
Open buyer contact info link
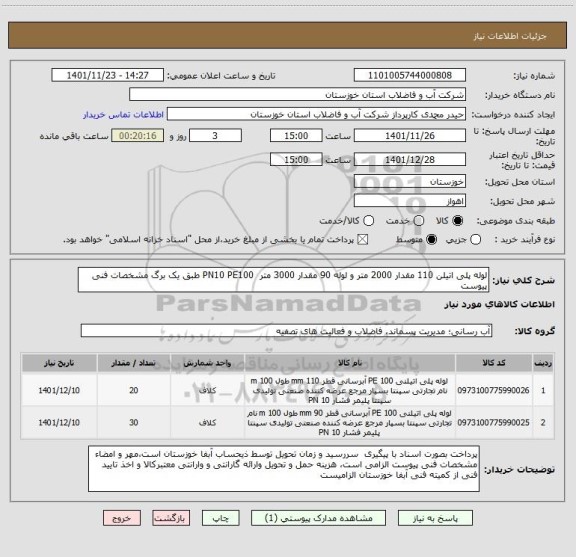coord(123,115)
